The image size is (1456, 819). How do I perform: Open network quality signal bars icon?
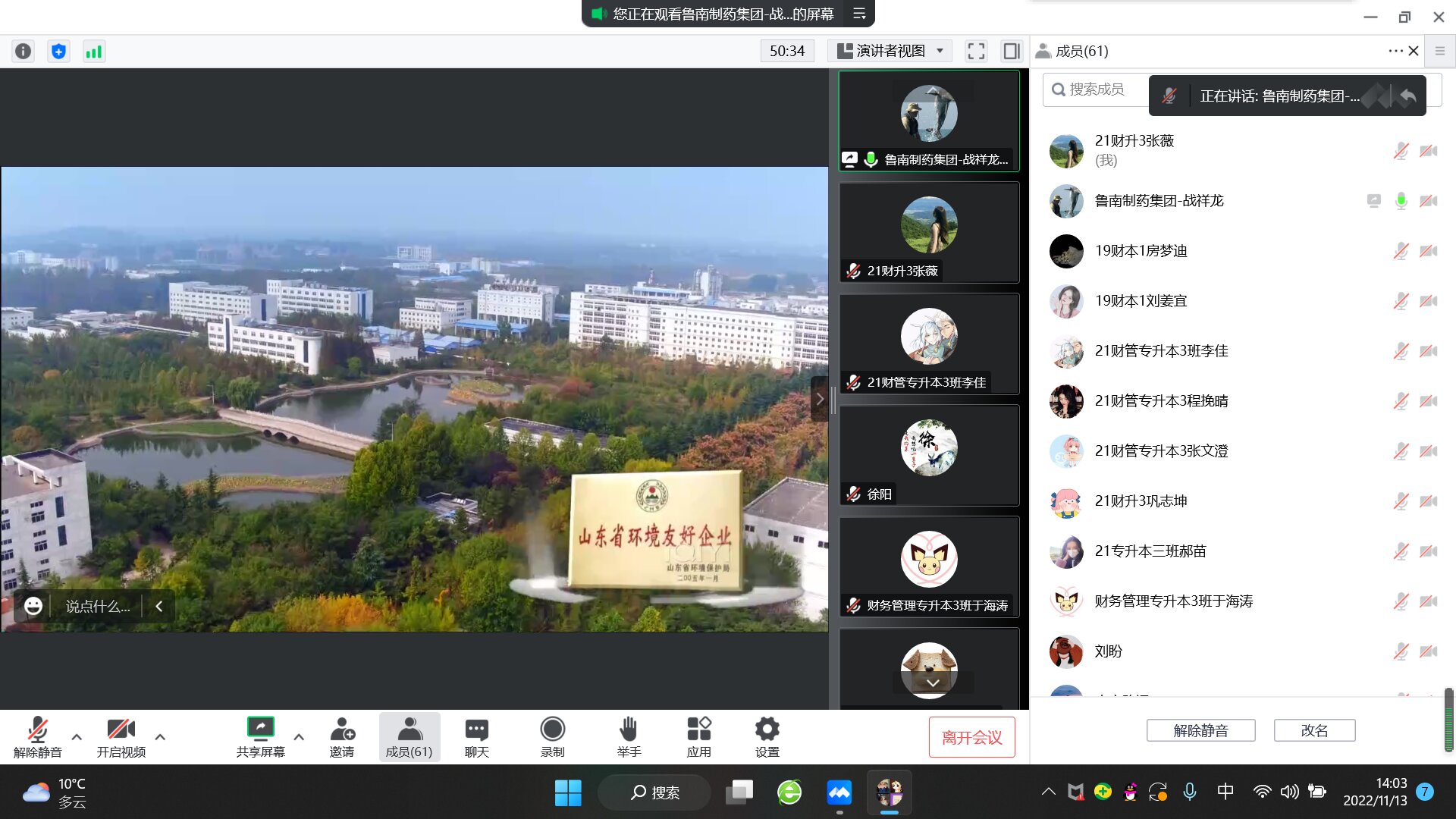[x=93, y=51]
